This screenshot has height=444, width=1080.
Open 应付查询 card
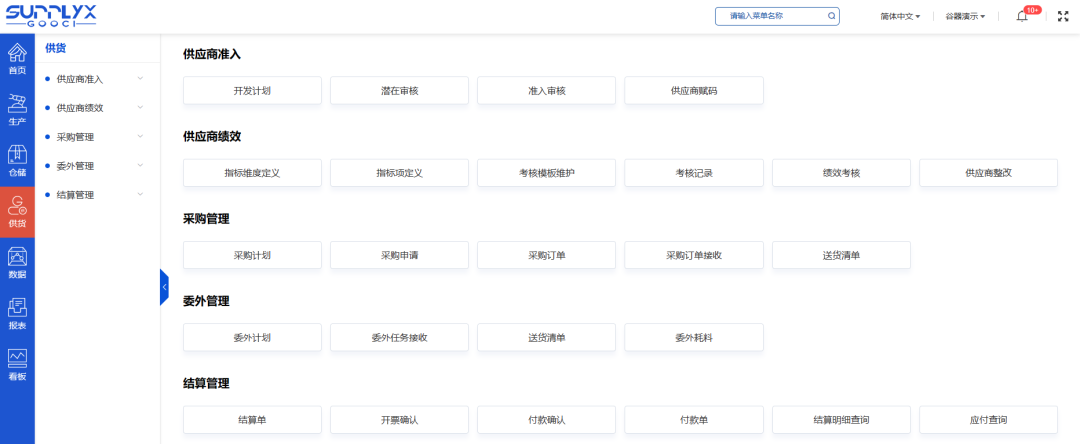[988, 419]
